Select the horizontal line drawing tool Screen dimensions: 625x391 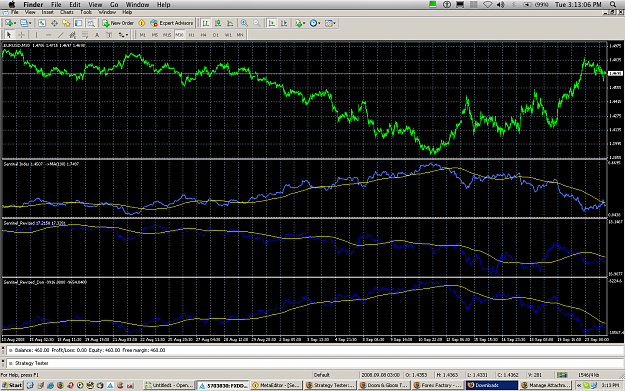pyautogui.click(x=49, y=35)
